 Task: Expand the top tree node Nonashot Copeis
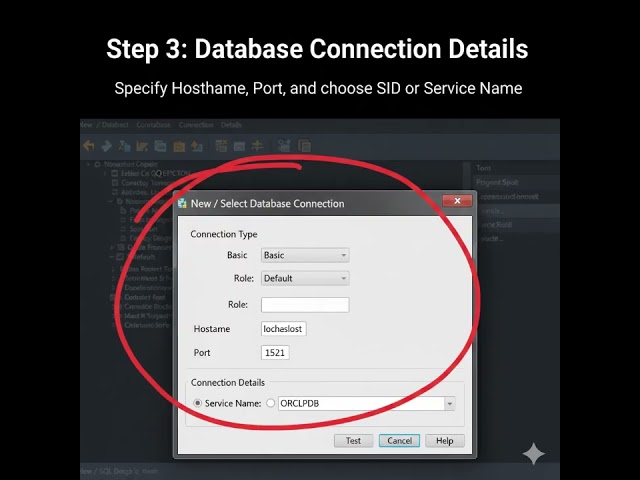[x=88, y=164]
